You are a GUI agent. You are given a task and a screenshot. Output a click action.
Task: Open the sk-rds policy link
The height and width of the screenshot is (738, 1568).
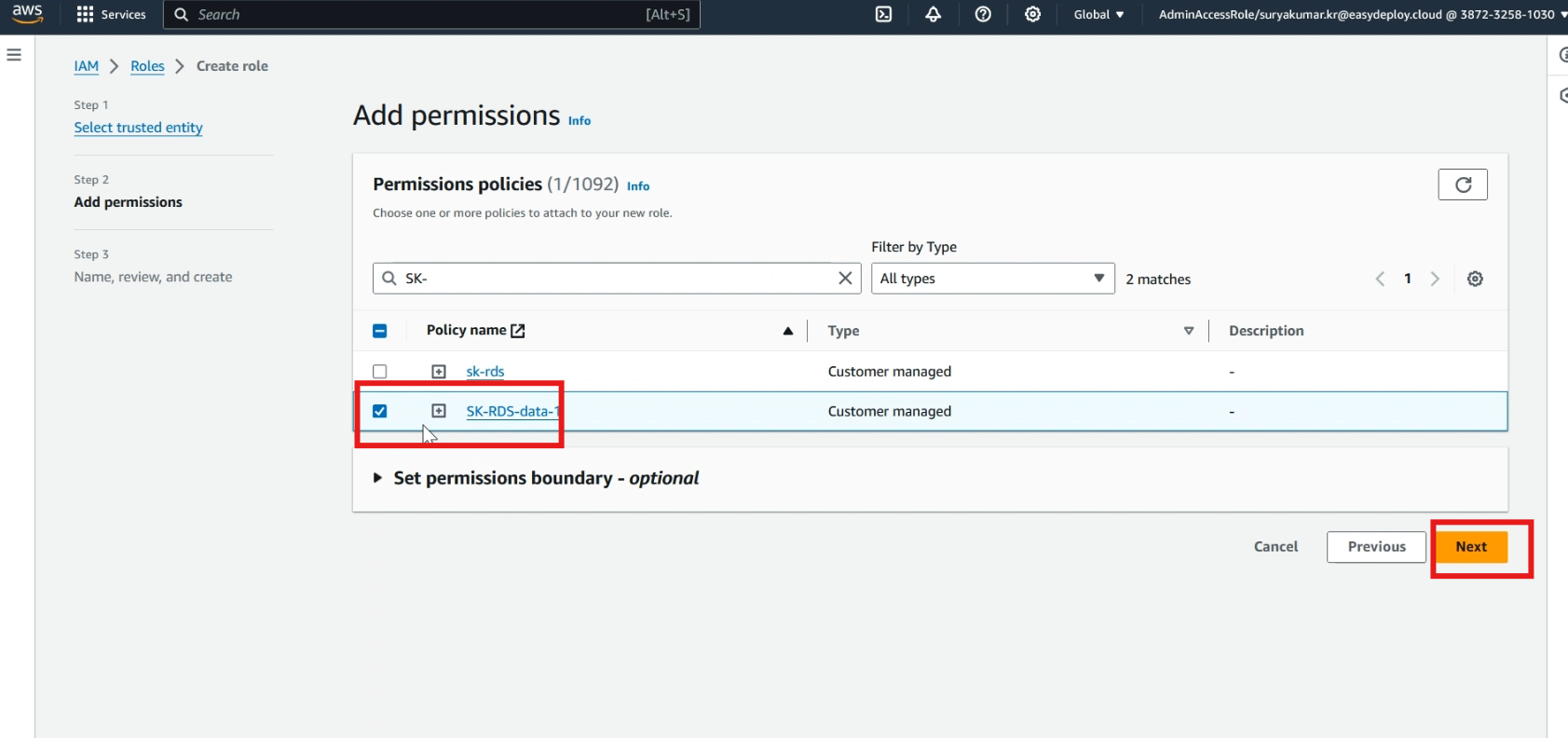tap(485, 372)
